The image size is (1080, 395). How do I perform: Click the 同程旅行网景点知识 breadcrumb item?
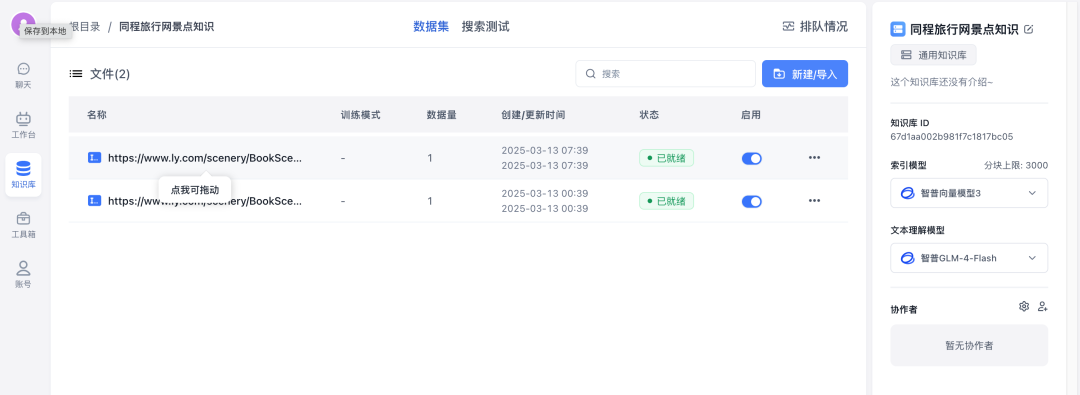pos(166,27)
